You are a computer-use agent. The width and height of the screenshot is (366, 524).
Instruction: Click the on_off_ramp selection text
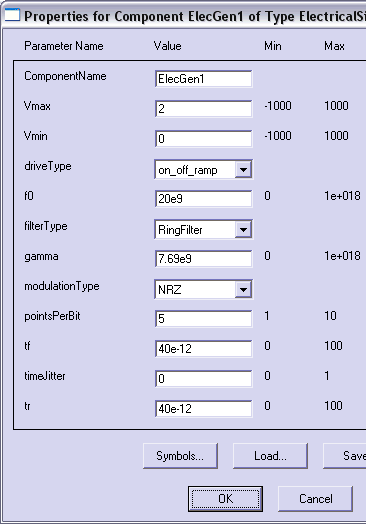click(188, 170)
